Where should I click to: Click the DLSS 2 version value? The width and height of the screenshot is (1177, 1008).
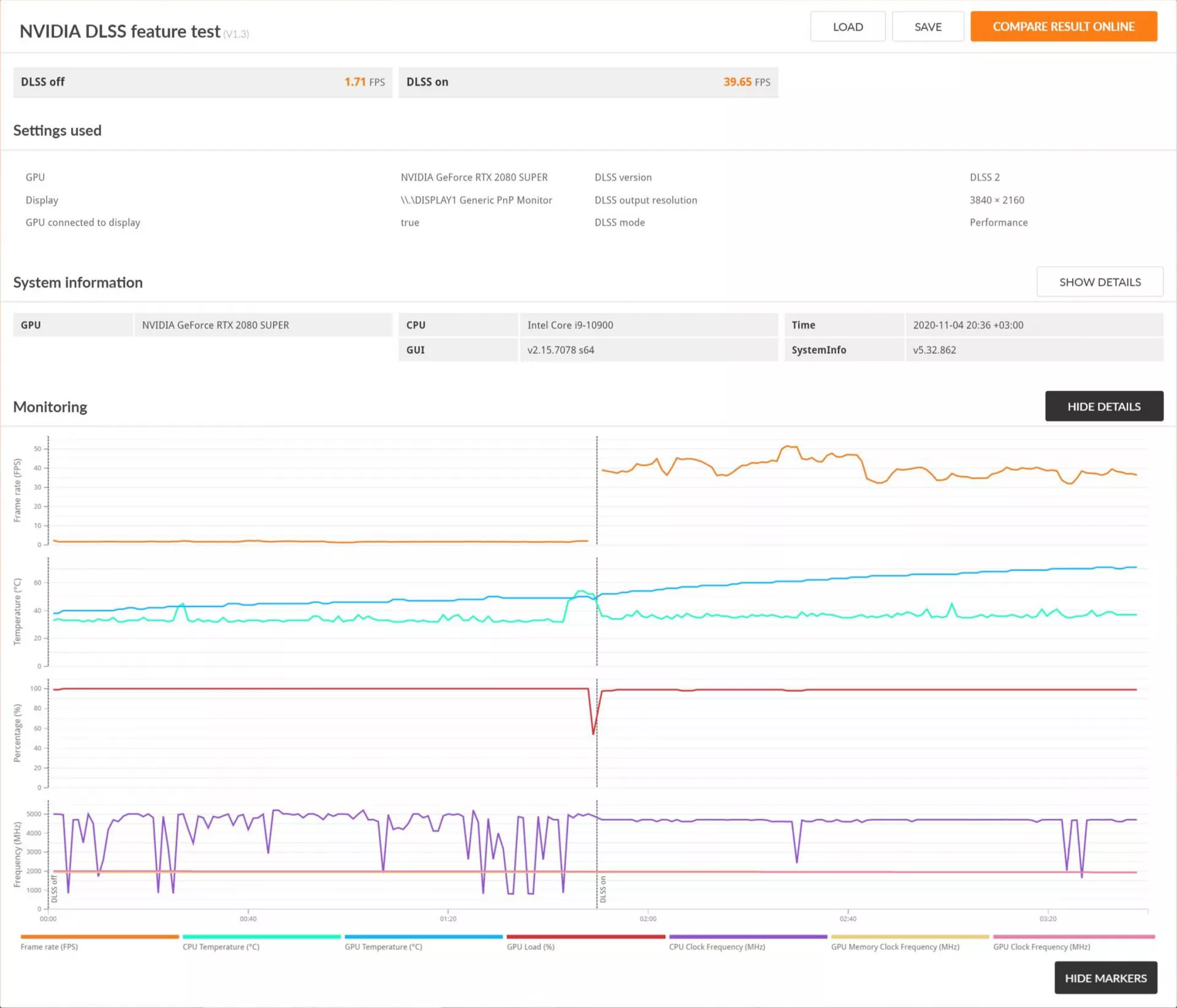pyautogui.click(x=985, y=177)
